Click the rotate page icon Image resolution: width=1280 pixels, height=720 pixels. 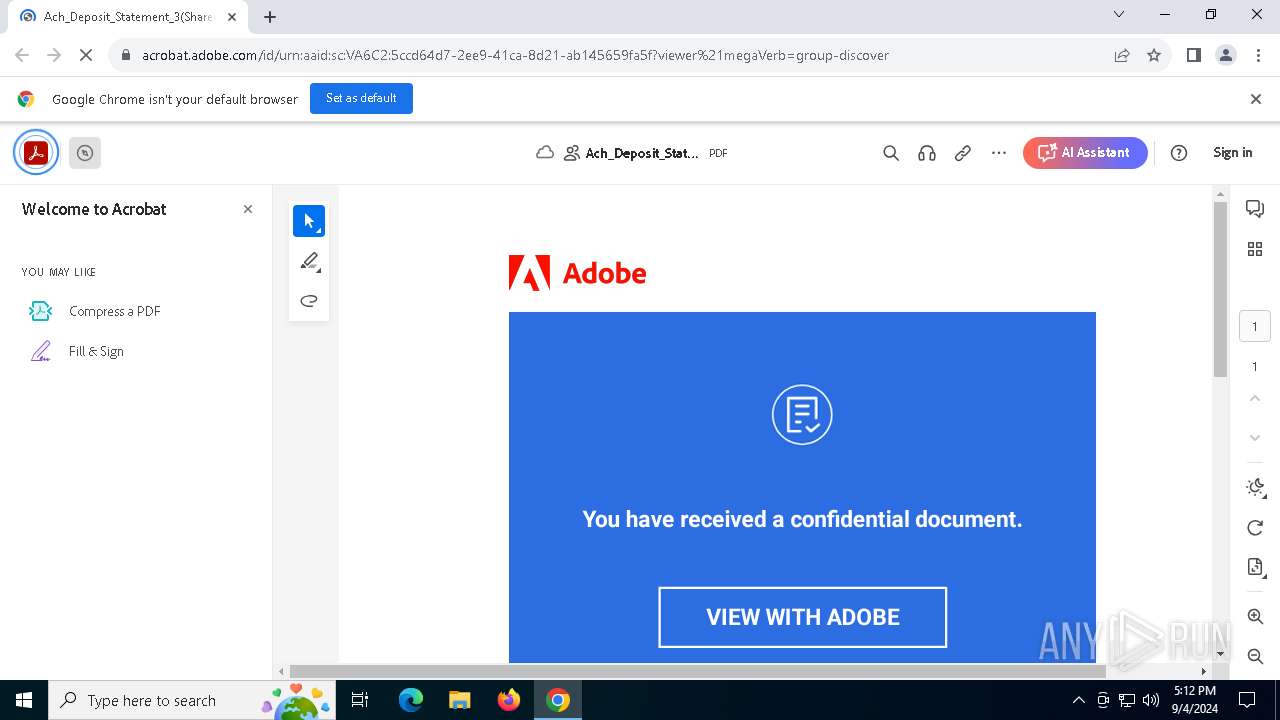click(1255, 528)
